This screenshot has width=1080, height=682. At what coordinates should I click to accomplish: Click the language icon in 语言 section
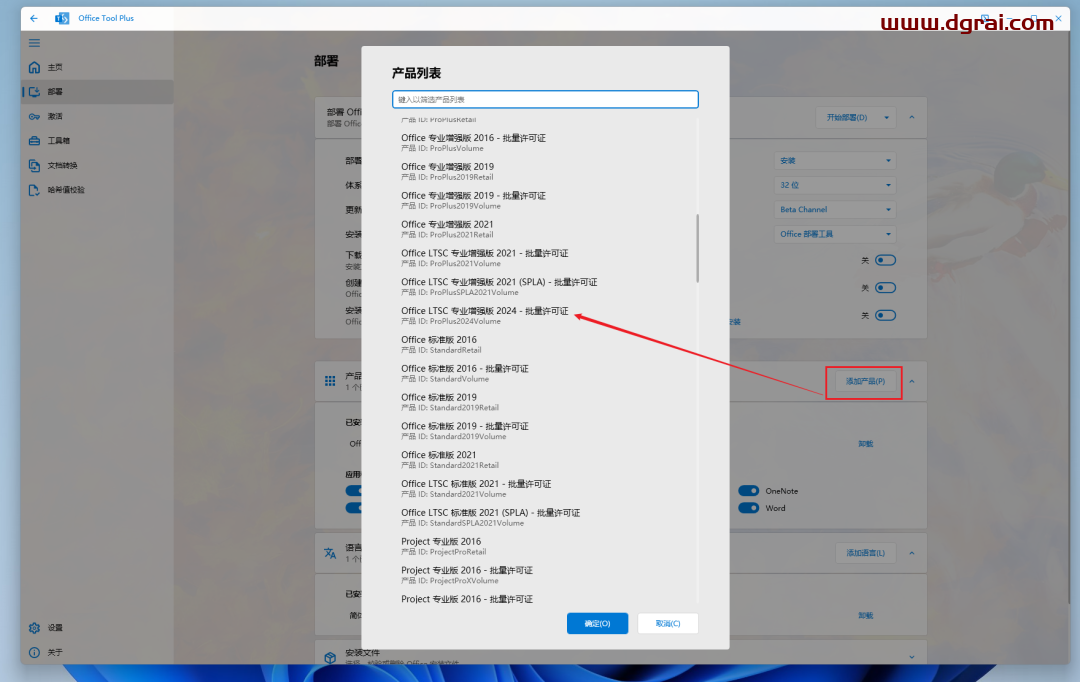coord(330,553)
